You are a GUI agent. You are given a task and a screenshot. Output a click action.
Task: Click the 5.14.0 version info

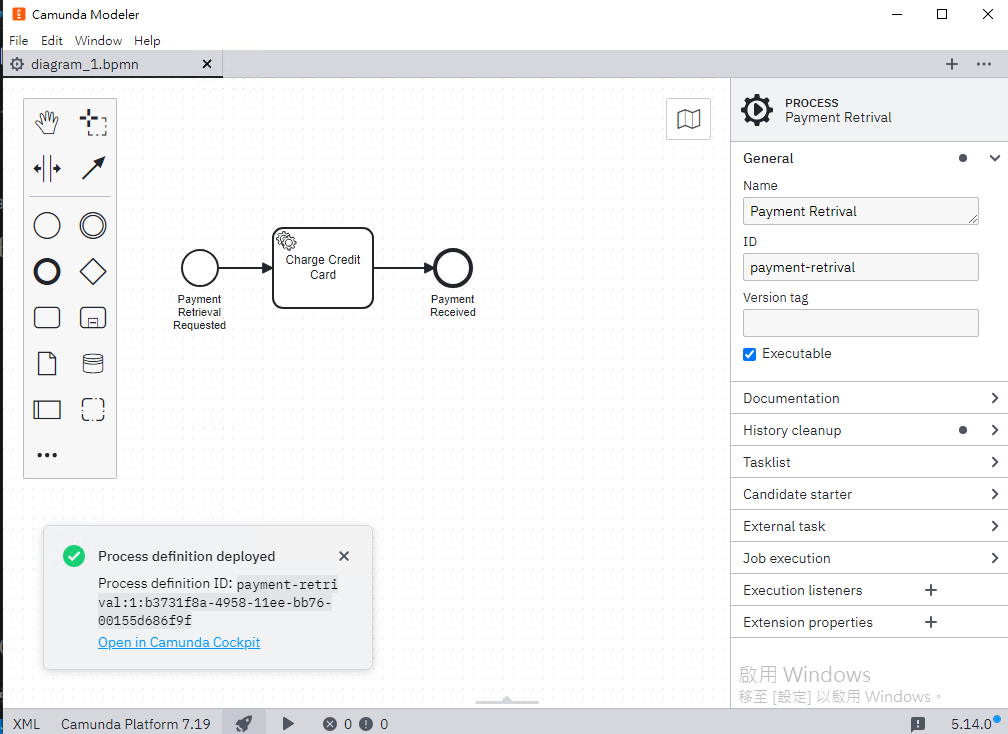point(971,724)
